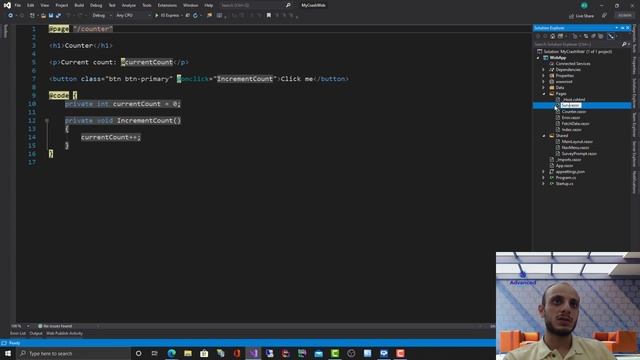This screenshot has height=360, width=640.
Task: Click the Visual Studio logo icon
Action: tap(7, 5)
